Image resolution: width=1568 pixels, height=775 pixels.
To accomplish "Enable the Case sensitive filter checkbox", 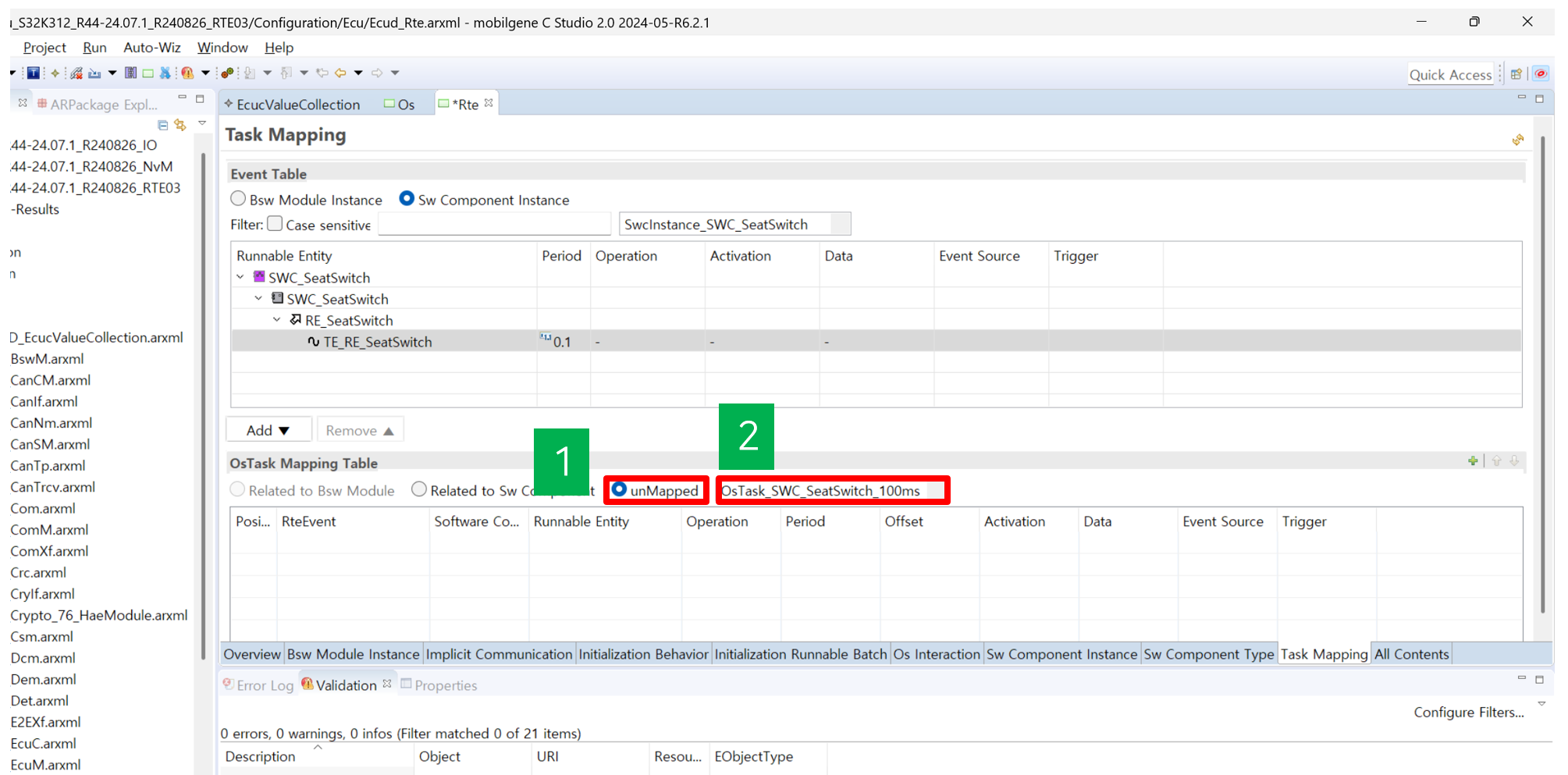I will click(x=275, y=224).
